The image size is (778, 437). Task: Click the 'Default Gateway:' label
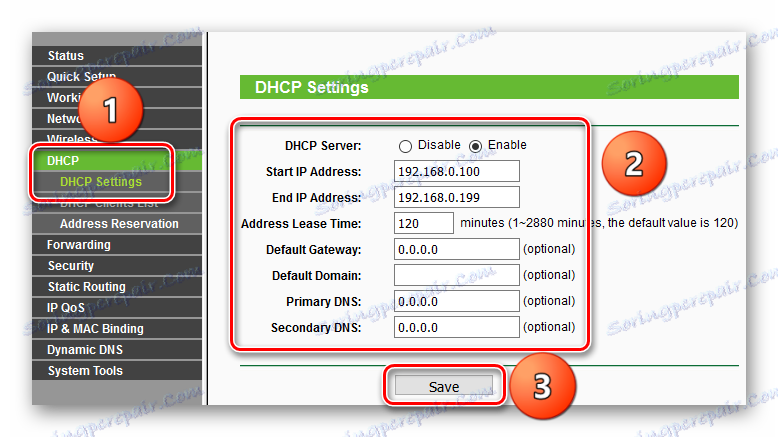pos(314,250)
